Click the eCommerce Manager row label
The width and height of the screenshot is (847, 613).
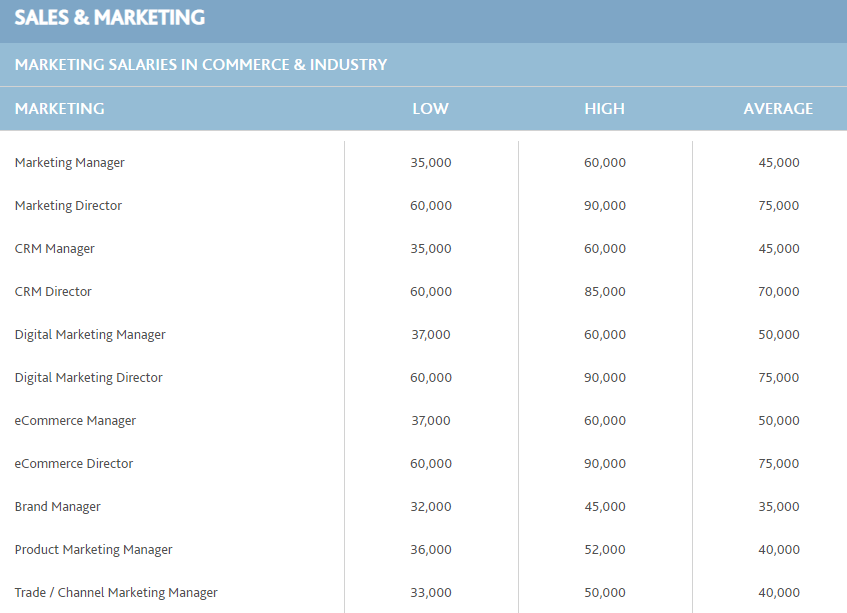(x=75, y=420)
